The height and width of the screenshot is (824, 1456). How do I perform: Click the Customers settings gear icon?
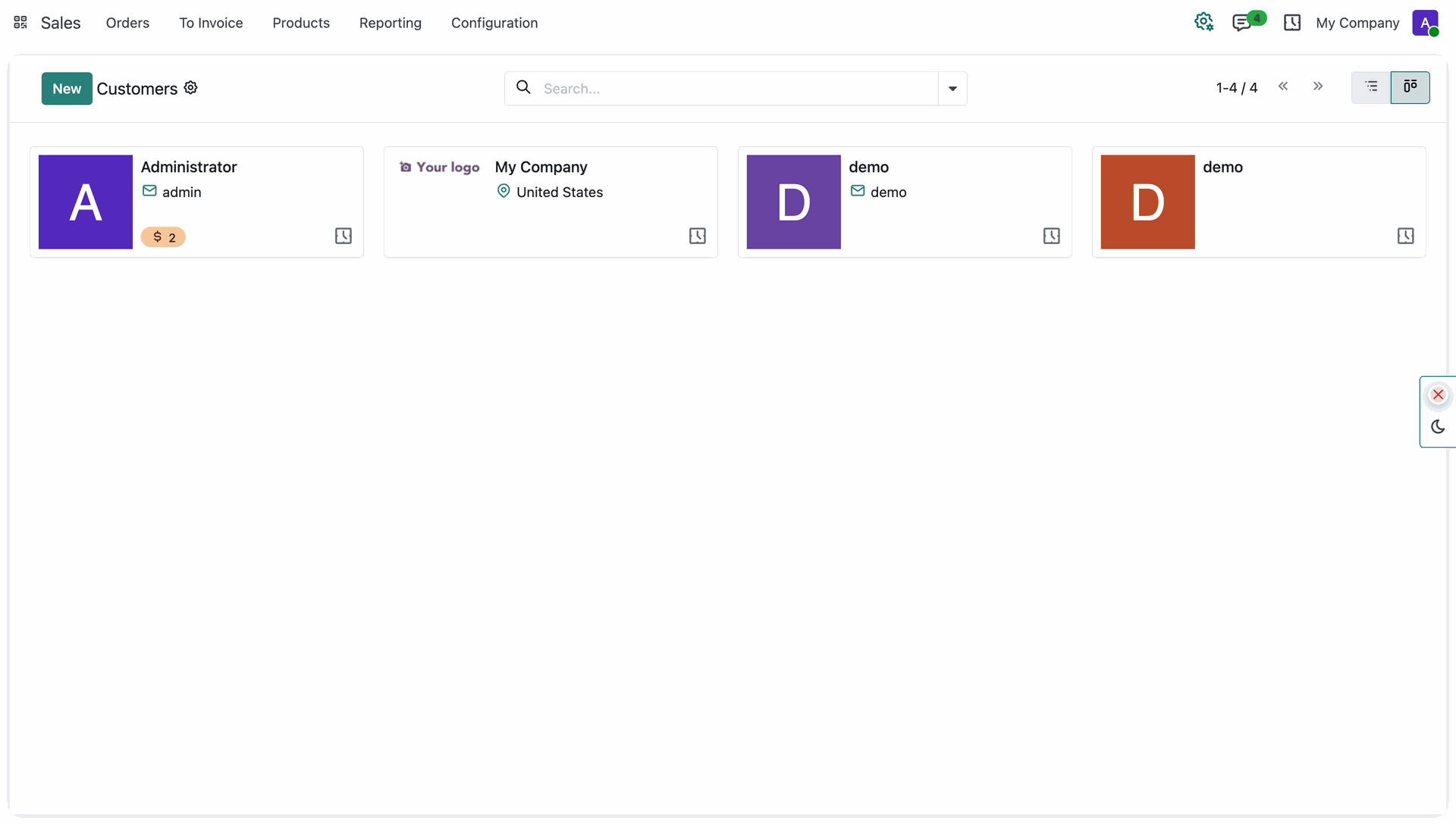[191, 88]
